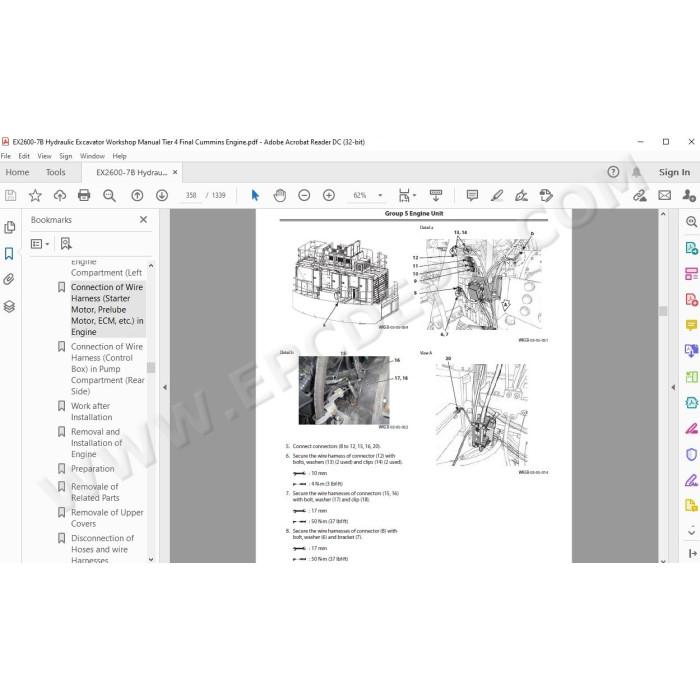Collapse the right tools pane
Screen dimensions: 700x700
(692, 554)
